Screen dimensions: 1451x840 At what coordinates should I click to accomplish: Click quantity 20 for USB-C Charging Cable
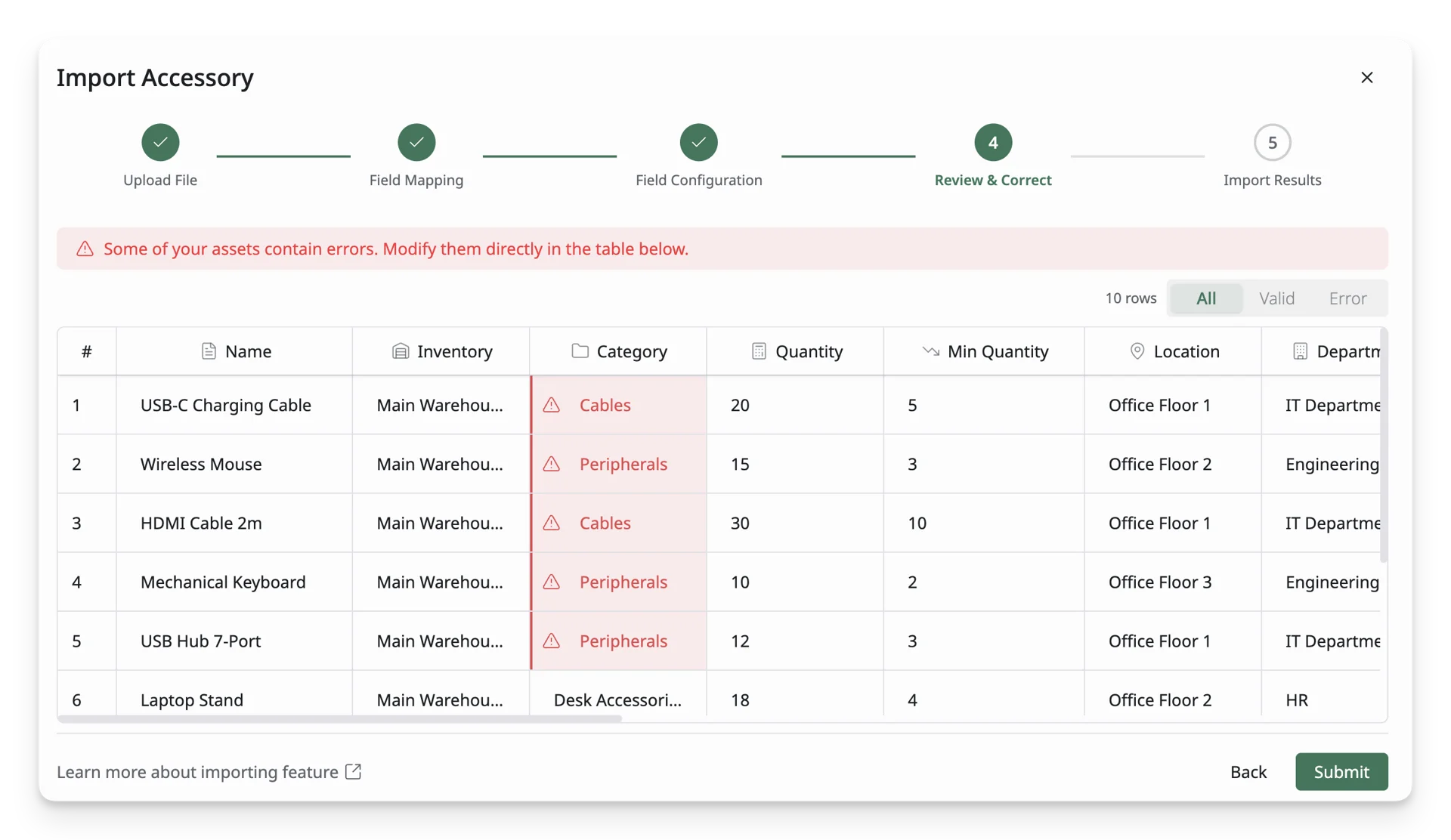point(795,405)
